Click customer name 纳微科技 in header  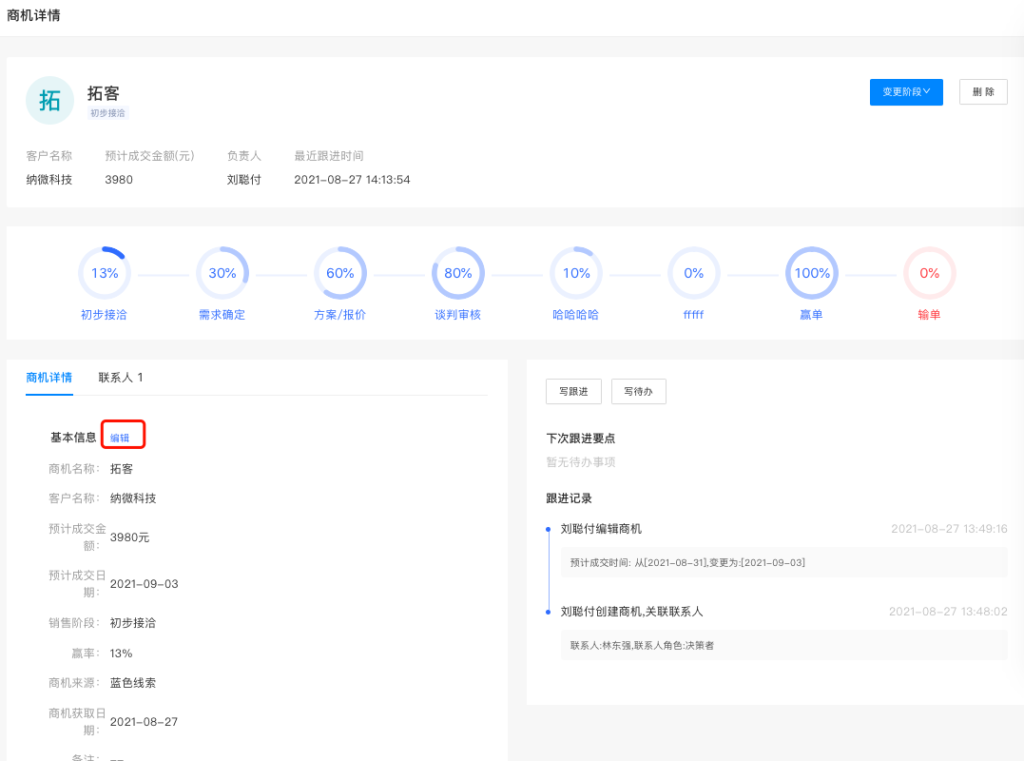49,180
